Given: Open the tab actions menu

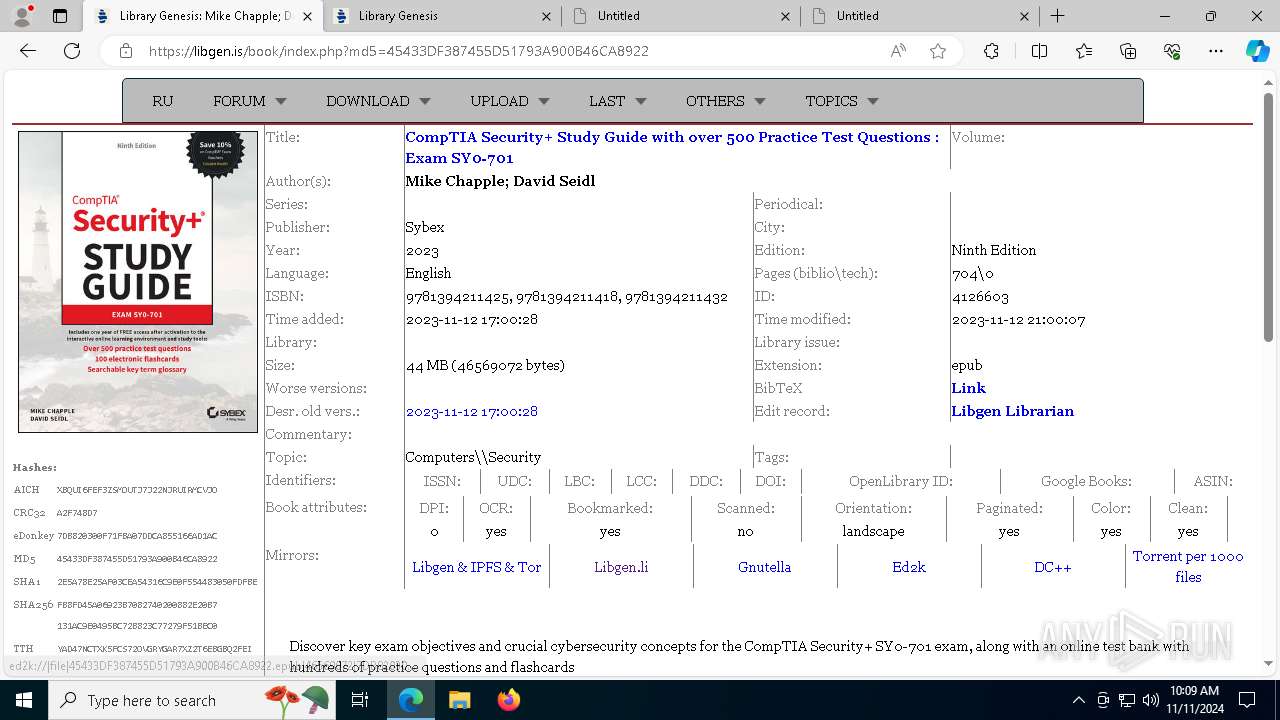Looking at the screenshot, I should point(60,16).
